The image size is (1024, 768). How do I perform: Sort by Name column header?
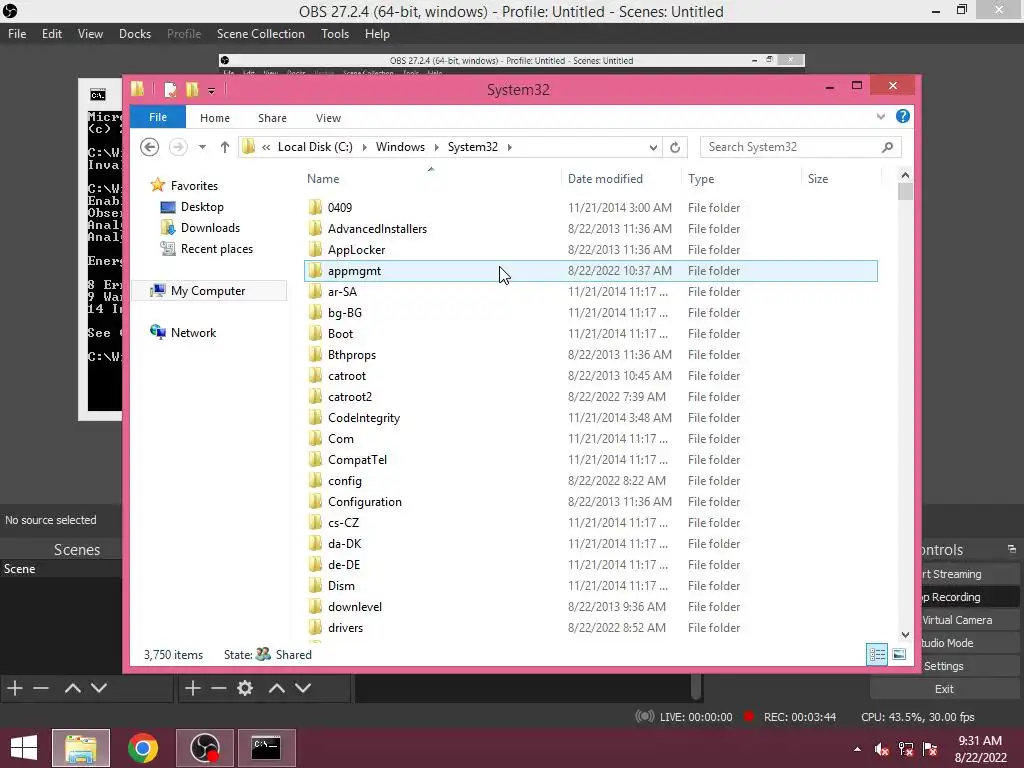click(431, 179)
